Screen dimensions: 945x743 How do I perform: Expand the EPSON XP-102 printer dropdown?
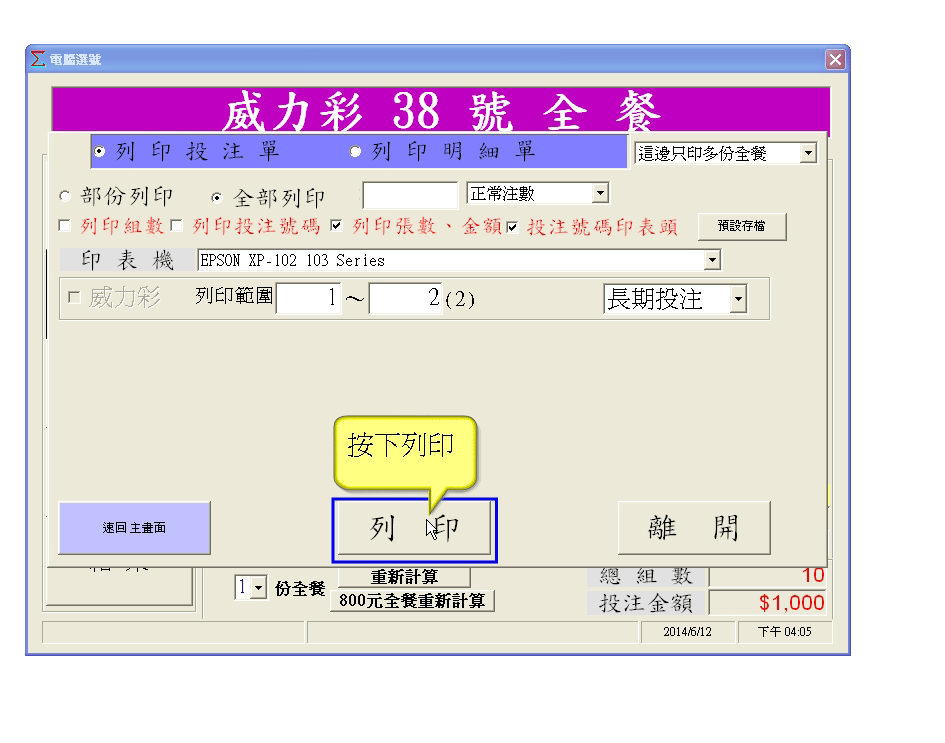tap(712, 260)
